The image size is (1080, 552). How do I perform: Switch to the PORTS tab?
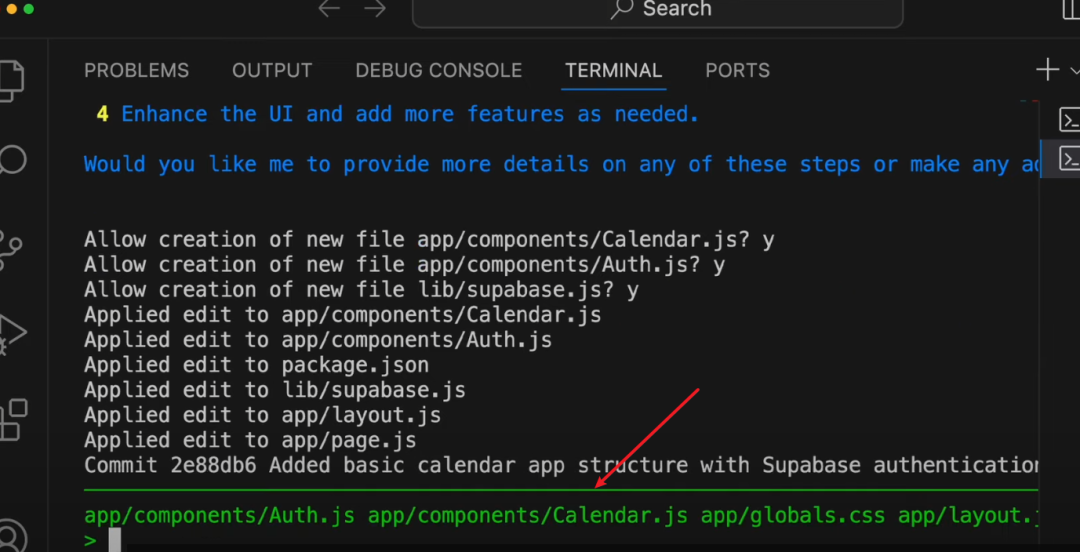pyautogui.click(x=738, y=70)
